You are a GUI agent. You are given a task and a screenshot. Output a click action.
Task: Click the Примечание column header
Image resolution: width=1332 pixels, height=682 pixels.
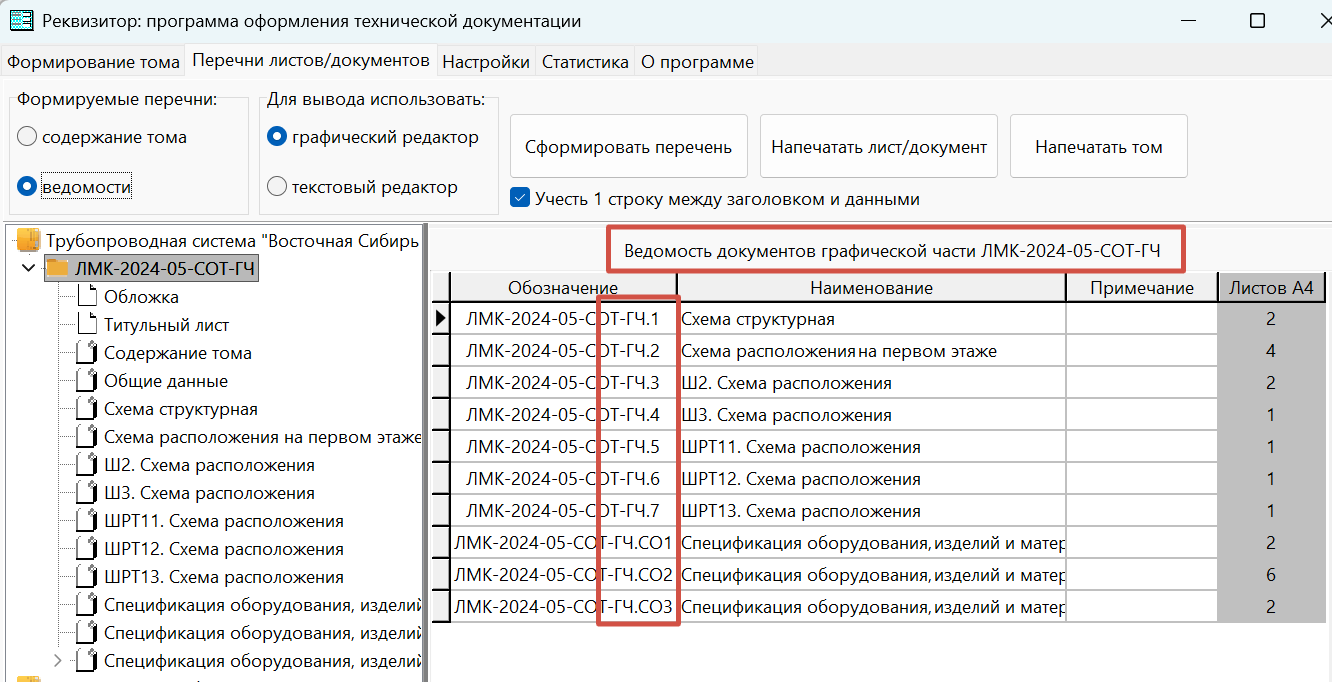click(x=1142, y=288)
